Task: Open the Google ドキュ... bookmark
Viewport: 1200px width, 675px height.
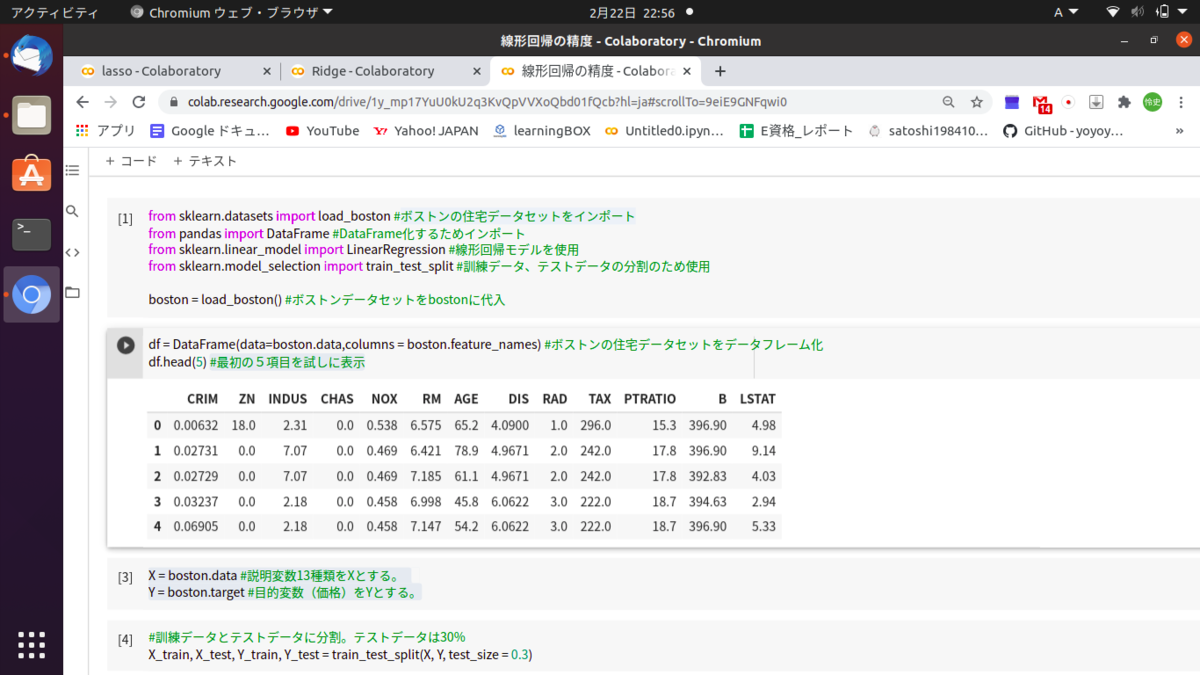Action: click(210, 131)
